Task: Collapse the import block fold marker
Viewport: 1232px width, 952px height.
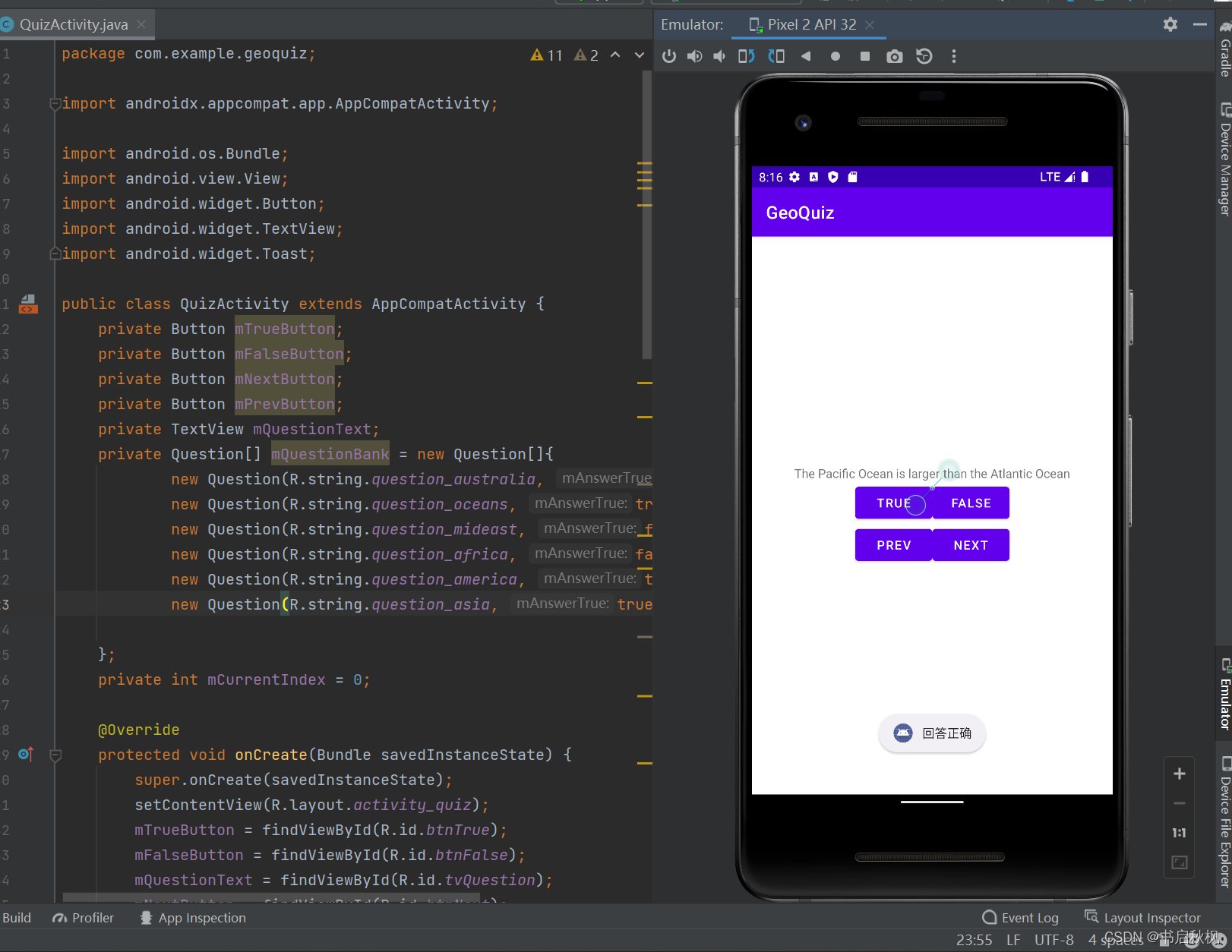Action: 55,104
